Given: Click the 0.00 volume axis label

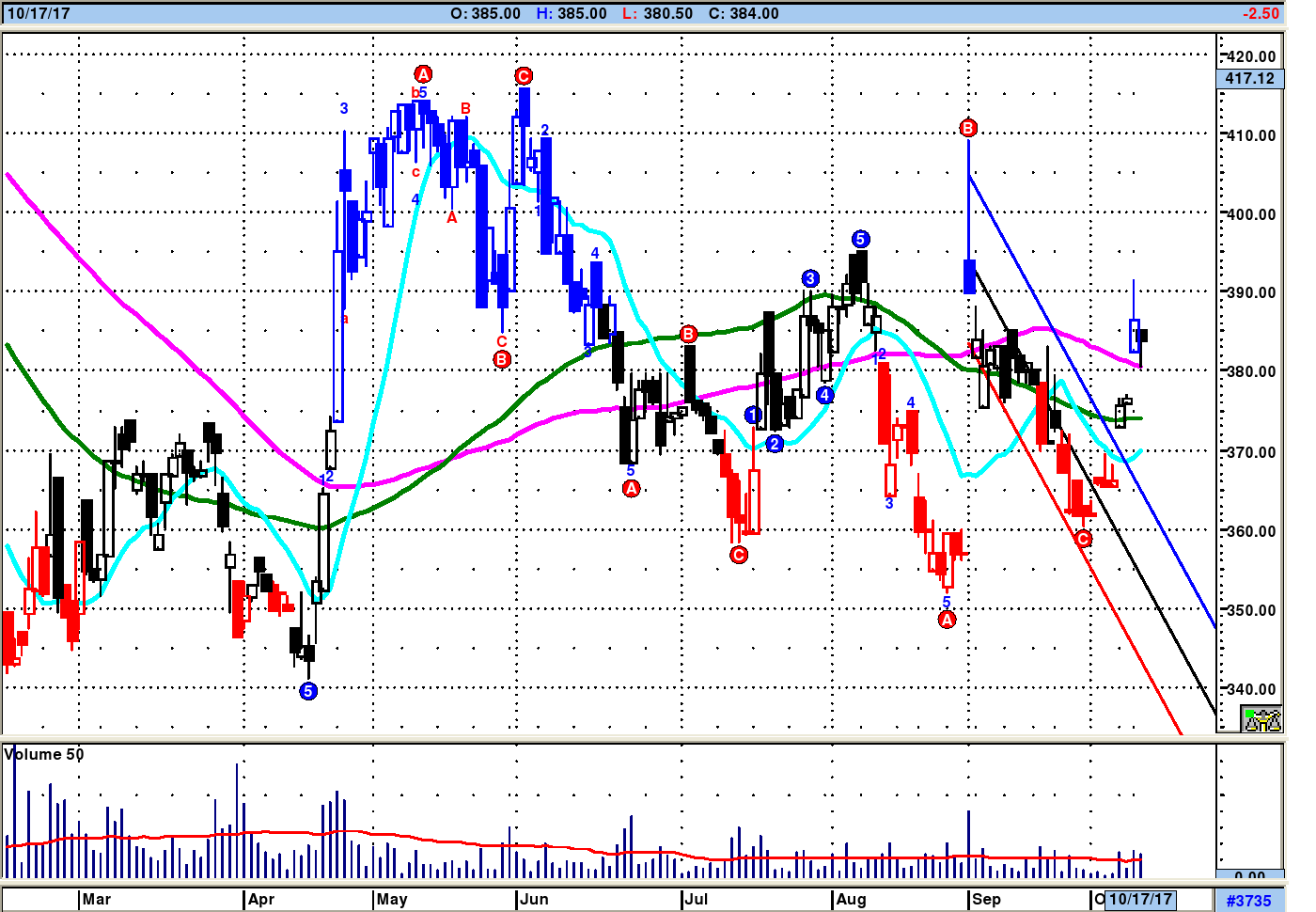Looking at the screenshot, I should point(1249,876).
